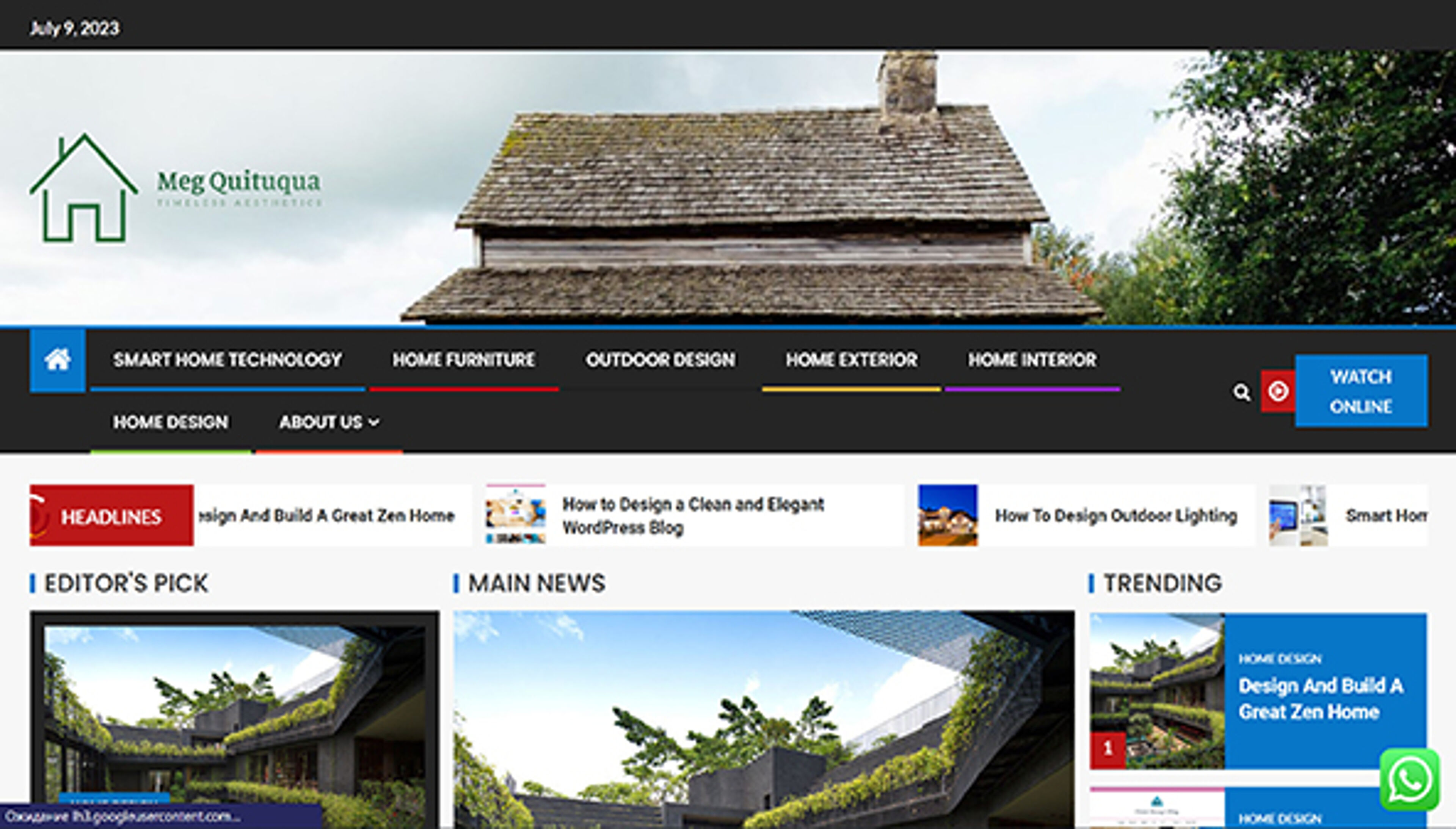
Task: Go to the Home Furniture menu item
Action: (463, 360)
